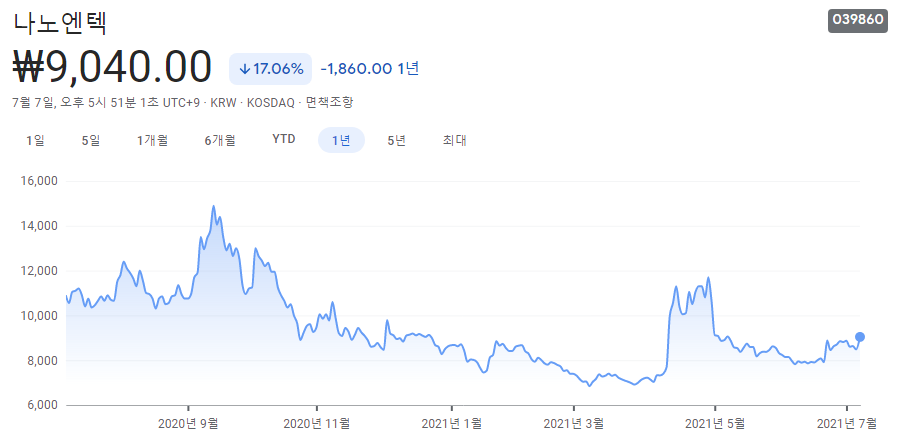Click the 16,000 y-axis label
The image size is (897, 444).
[x=39, y=181]
